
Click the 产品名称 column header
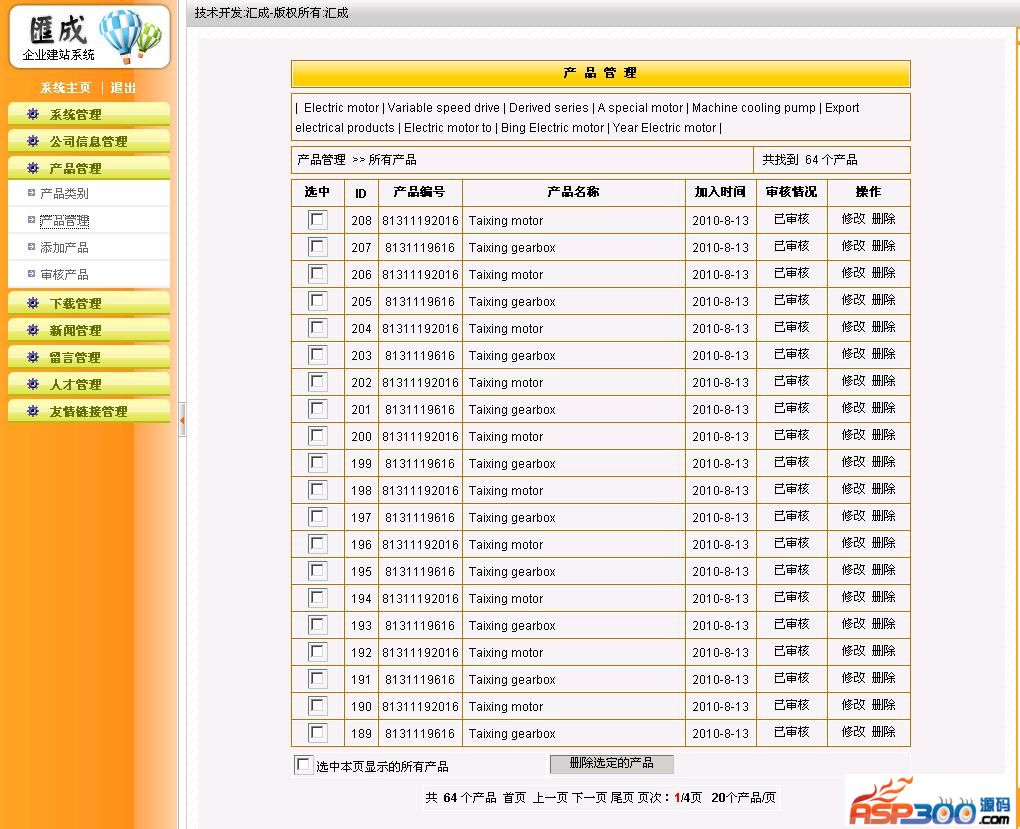click(573, 192)
